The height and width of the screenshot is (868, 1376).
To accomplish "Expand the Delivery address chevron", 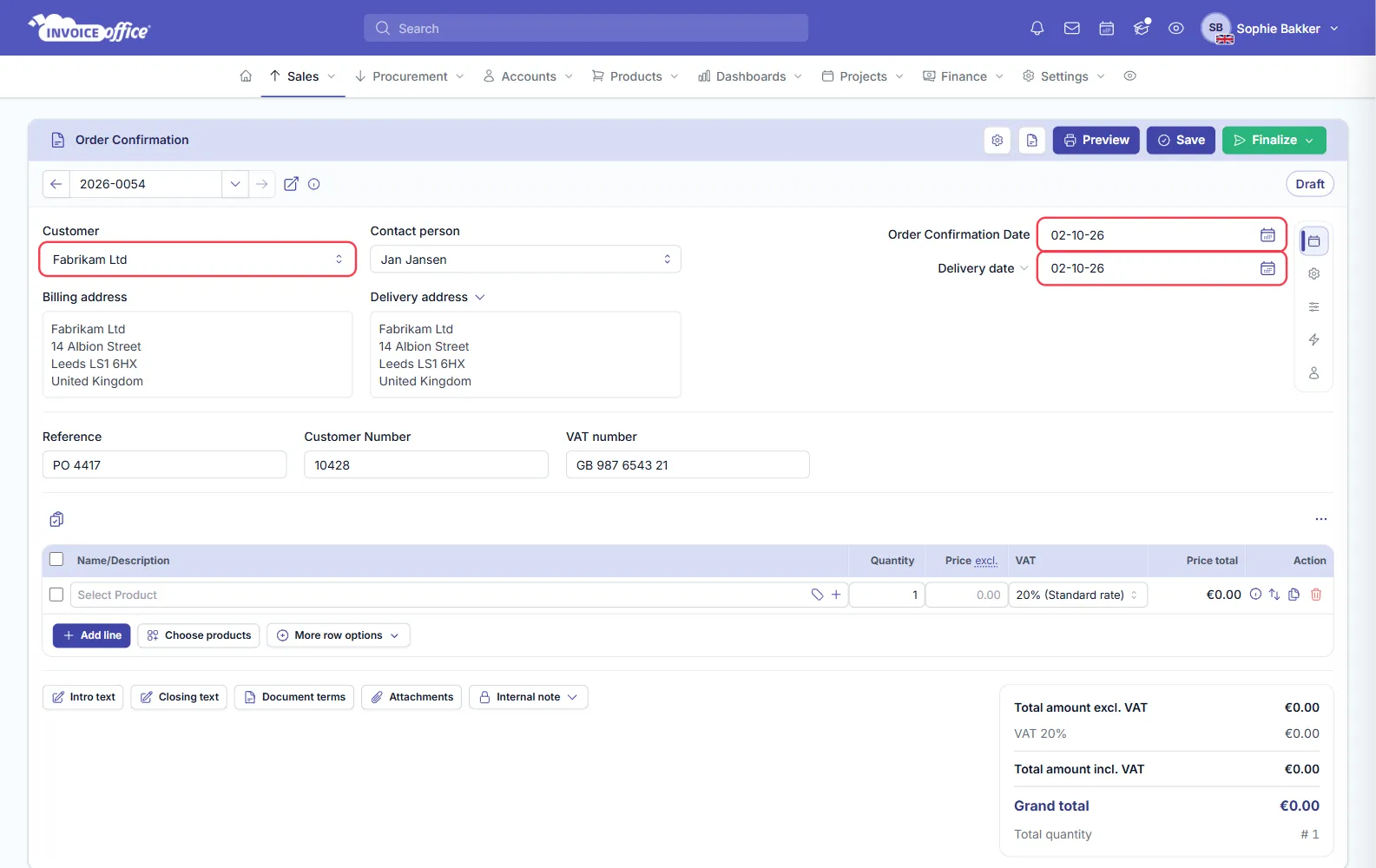I will [x=480, y=297].
